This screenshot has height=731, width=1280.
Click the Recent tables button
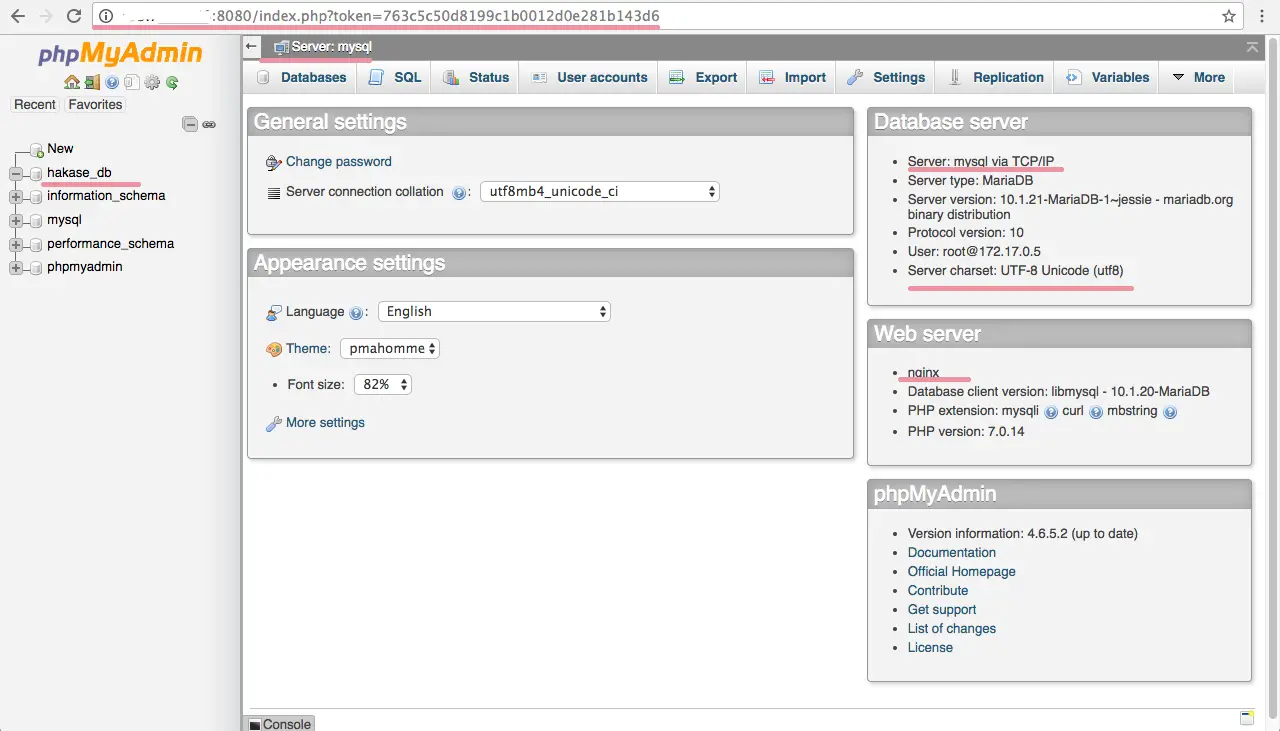point(35,104)
